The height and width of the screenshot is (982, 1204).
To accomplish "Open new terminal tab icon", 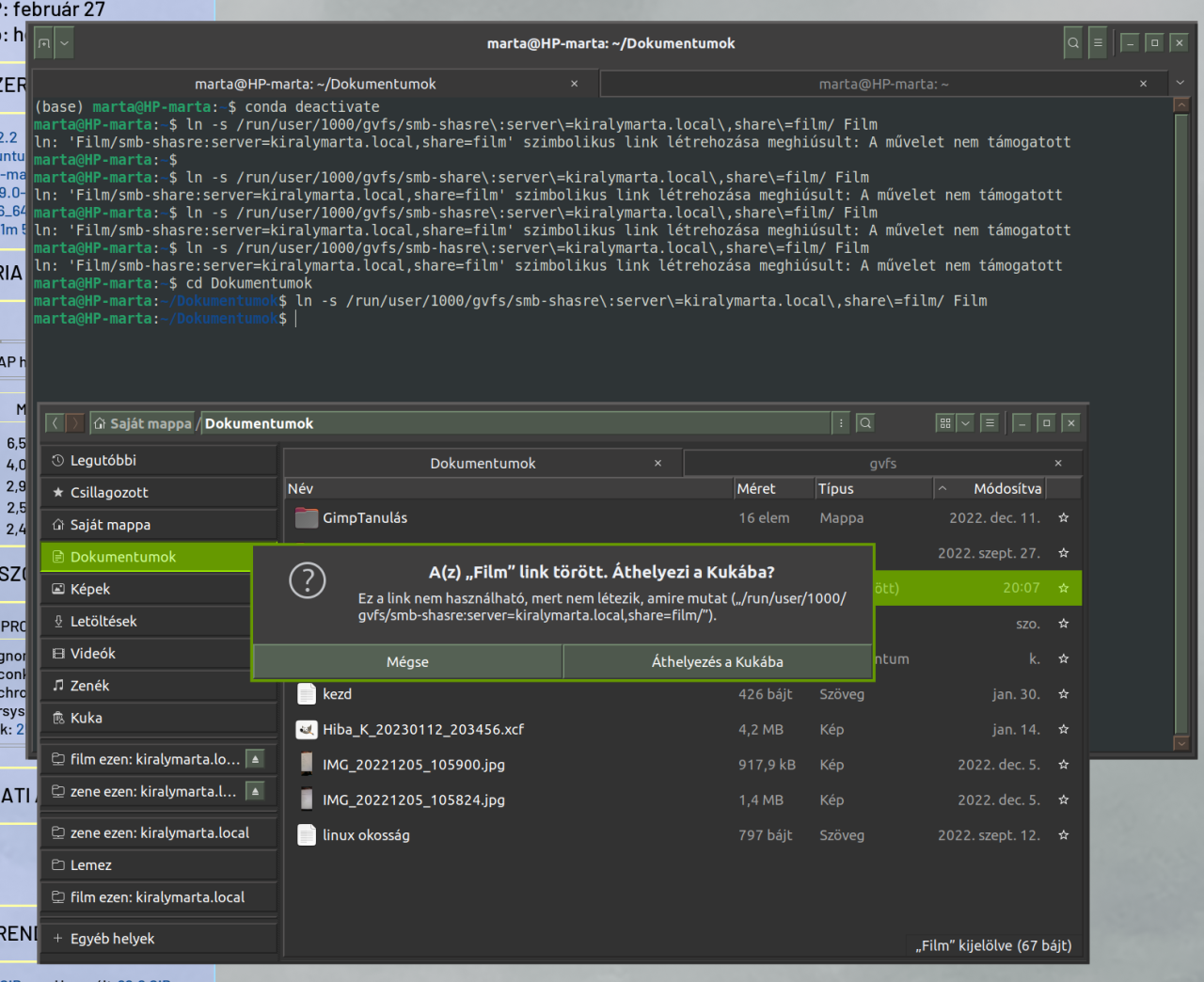I will click(x=44, y=43).
